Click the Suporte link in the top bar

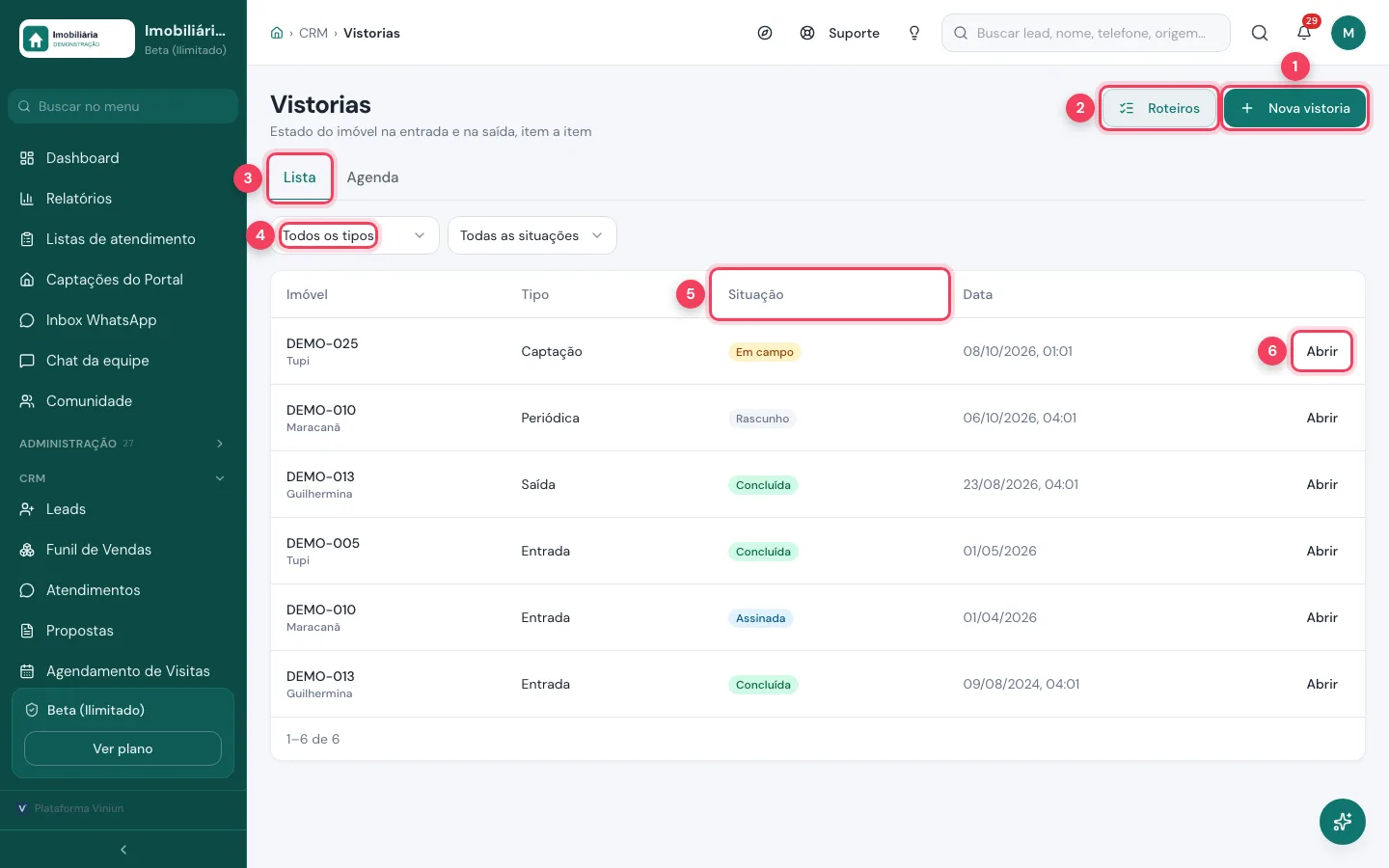pyautogui.click(x=840, y=33)
